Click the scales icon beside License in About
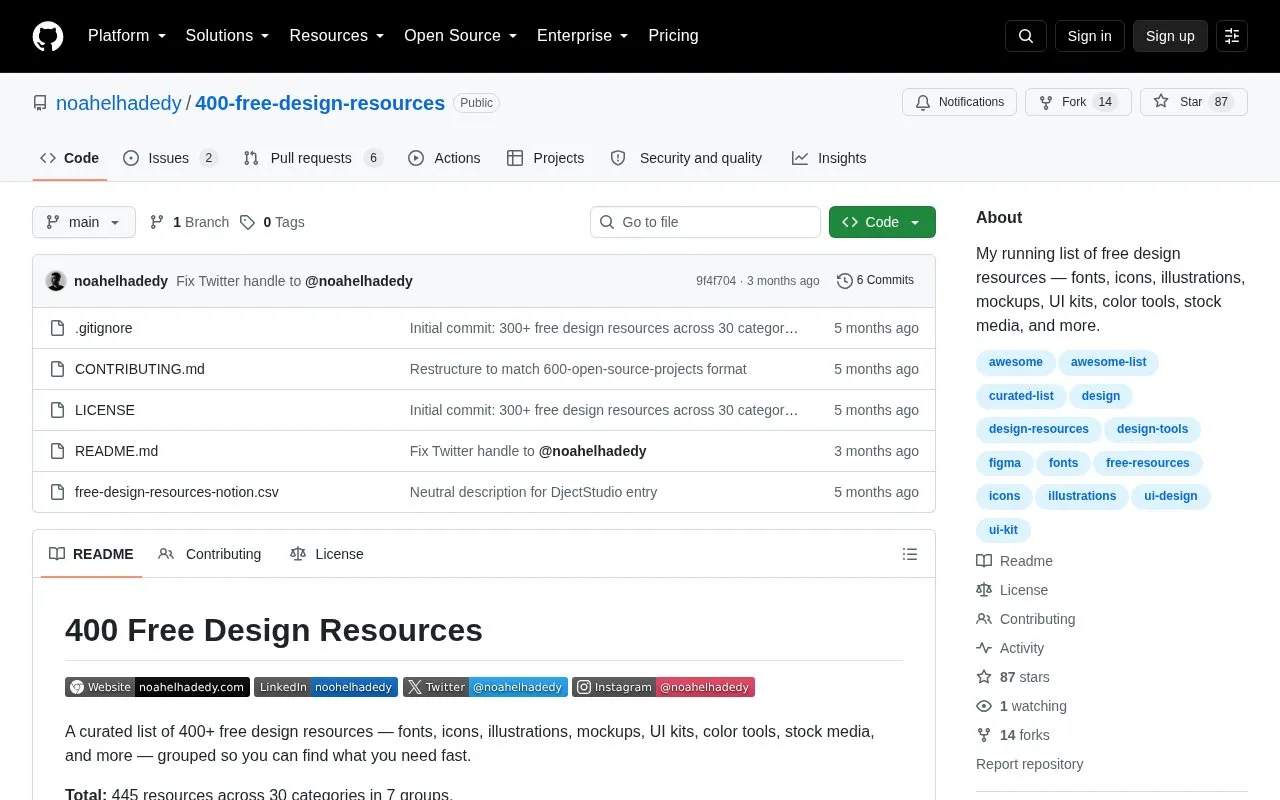Viewport: 1280px width, 800px height. [x=984, y=590]
